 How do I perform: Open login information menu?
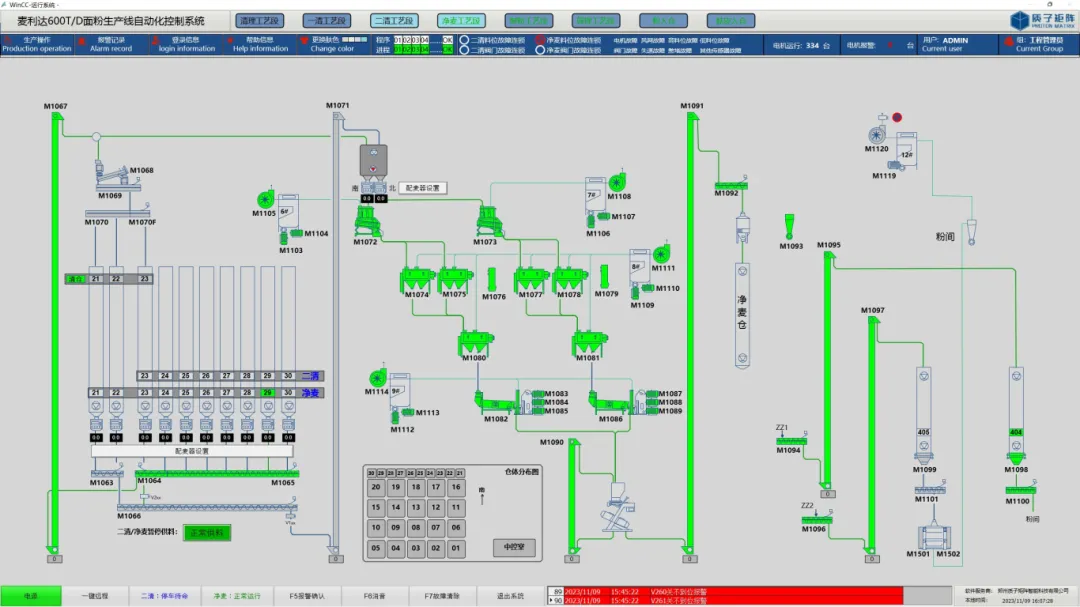click(x=186, y=45)
